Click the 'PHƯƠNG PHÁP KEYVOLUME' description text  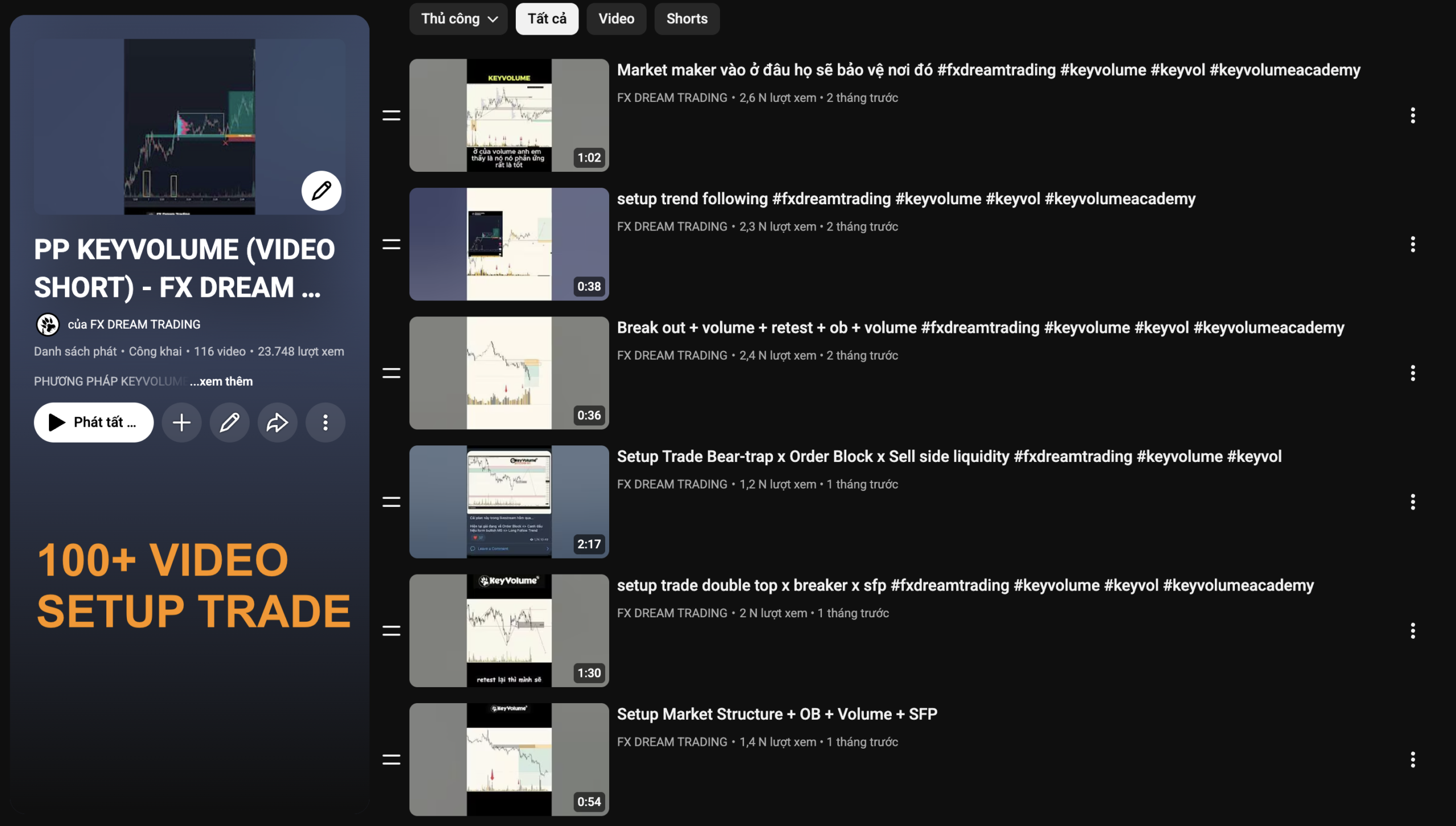110,381
